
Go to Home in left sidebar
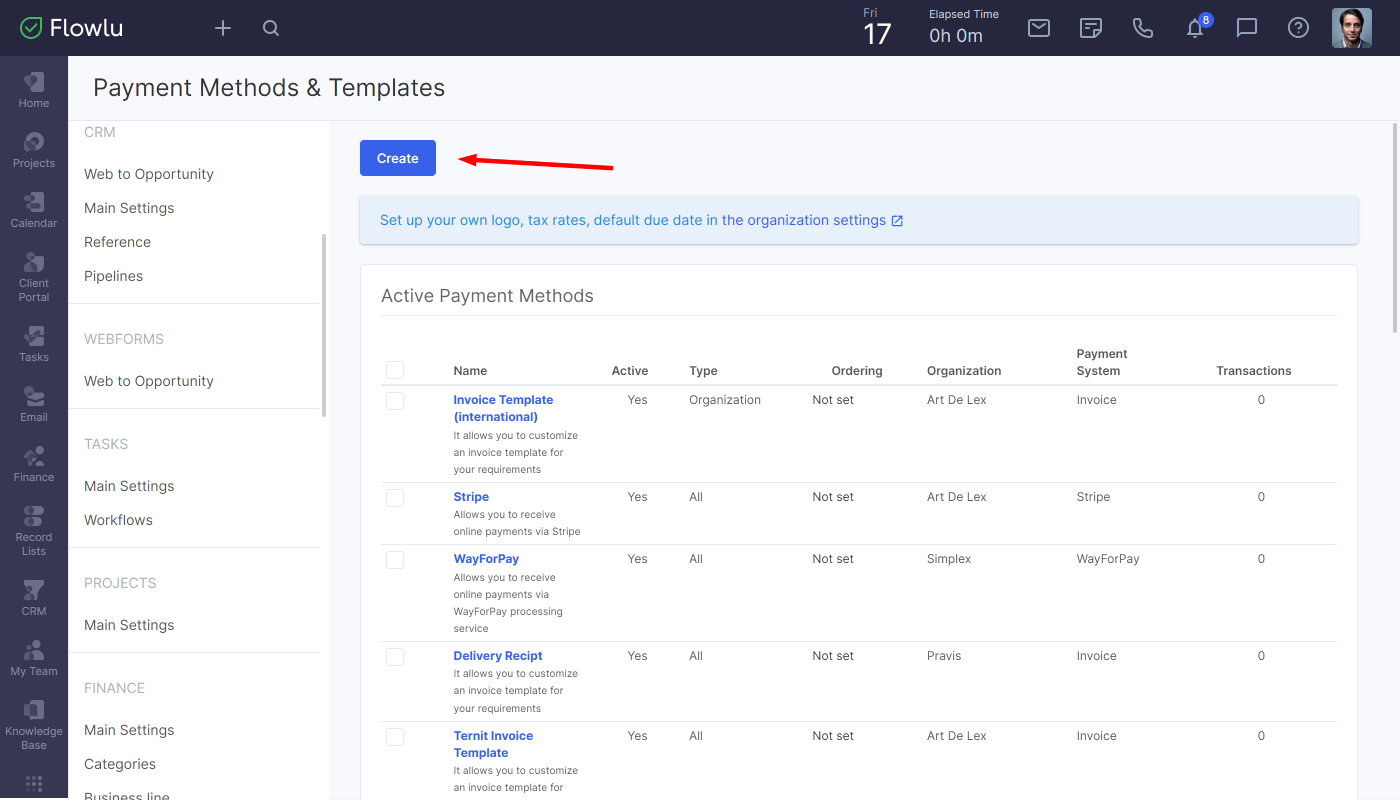(34, 90)
